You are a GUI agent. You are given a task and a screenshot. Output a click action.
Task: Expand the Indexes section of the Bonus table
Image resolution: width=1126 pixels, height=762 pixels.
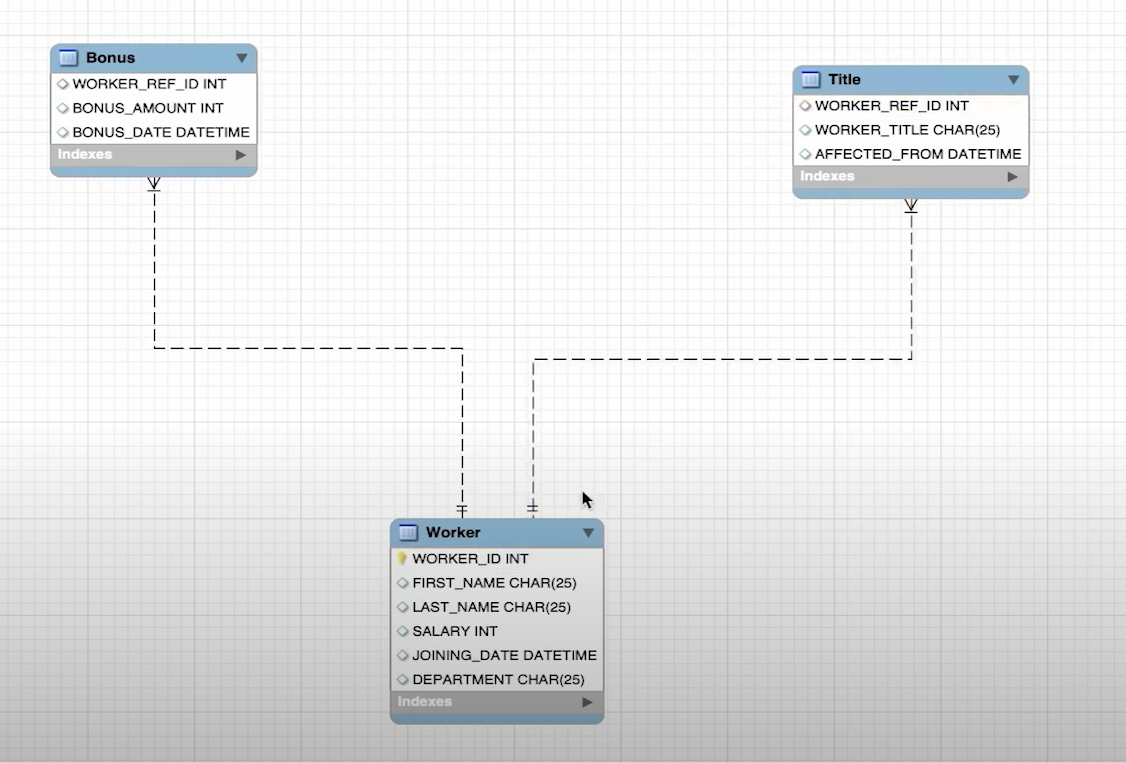coord(240,154)
